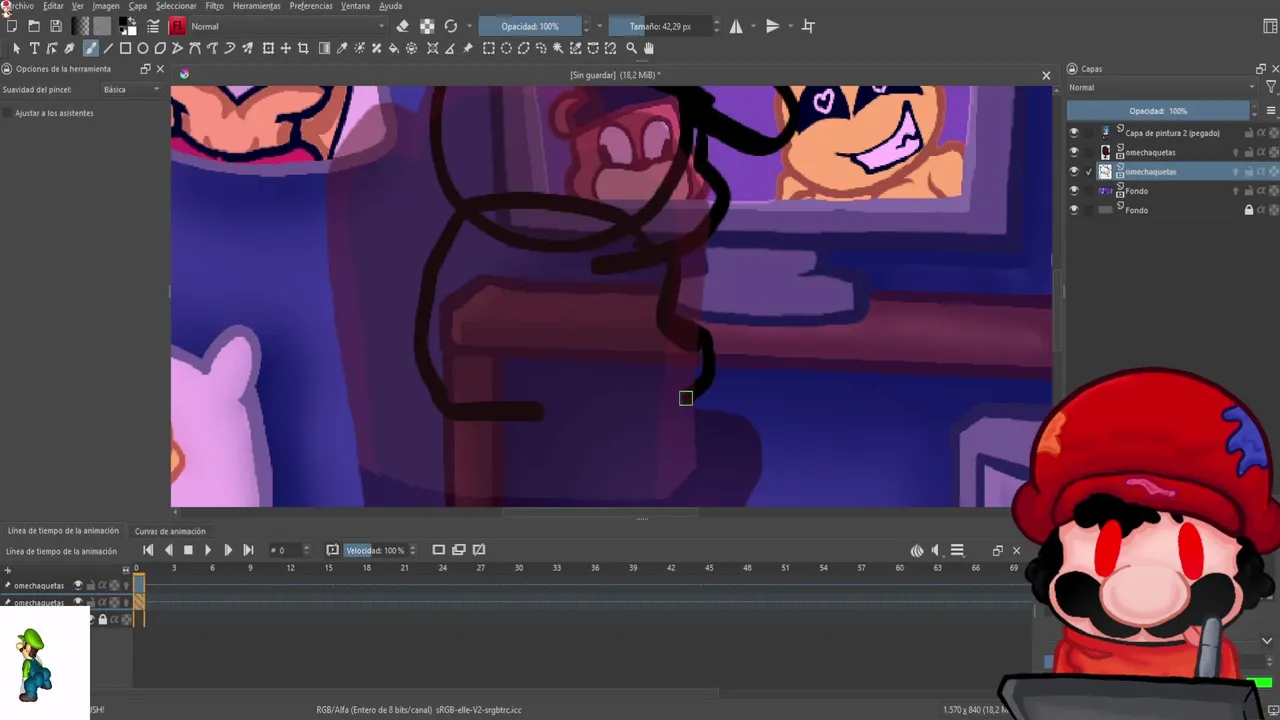Open an existing file with the folder icon
This screenshot has width=1280, height=720.
[x=34, y=26]
